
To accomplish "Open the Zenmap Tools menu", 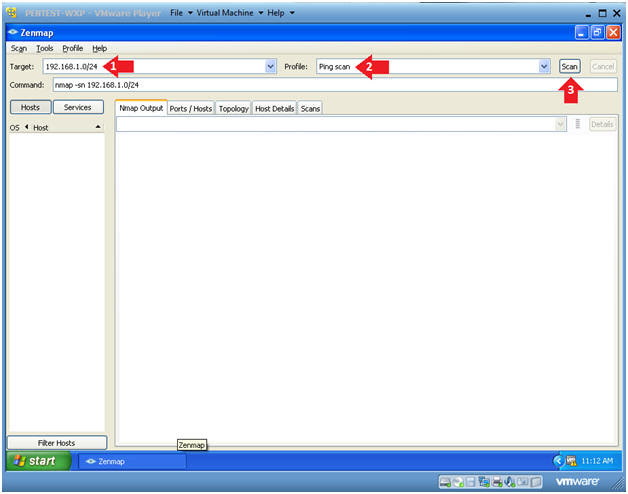I will click(45, 48).
